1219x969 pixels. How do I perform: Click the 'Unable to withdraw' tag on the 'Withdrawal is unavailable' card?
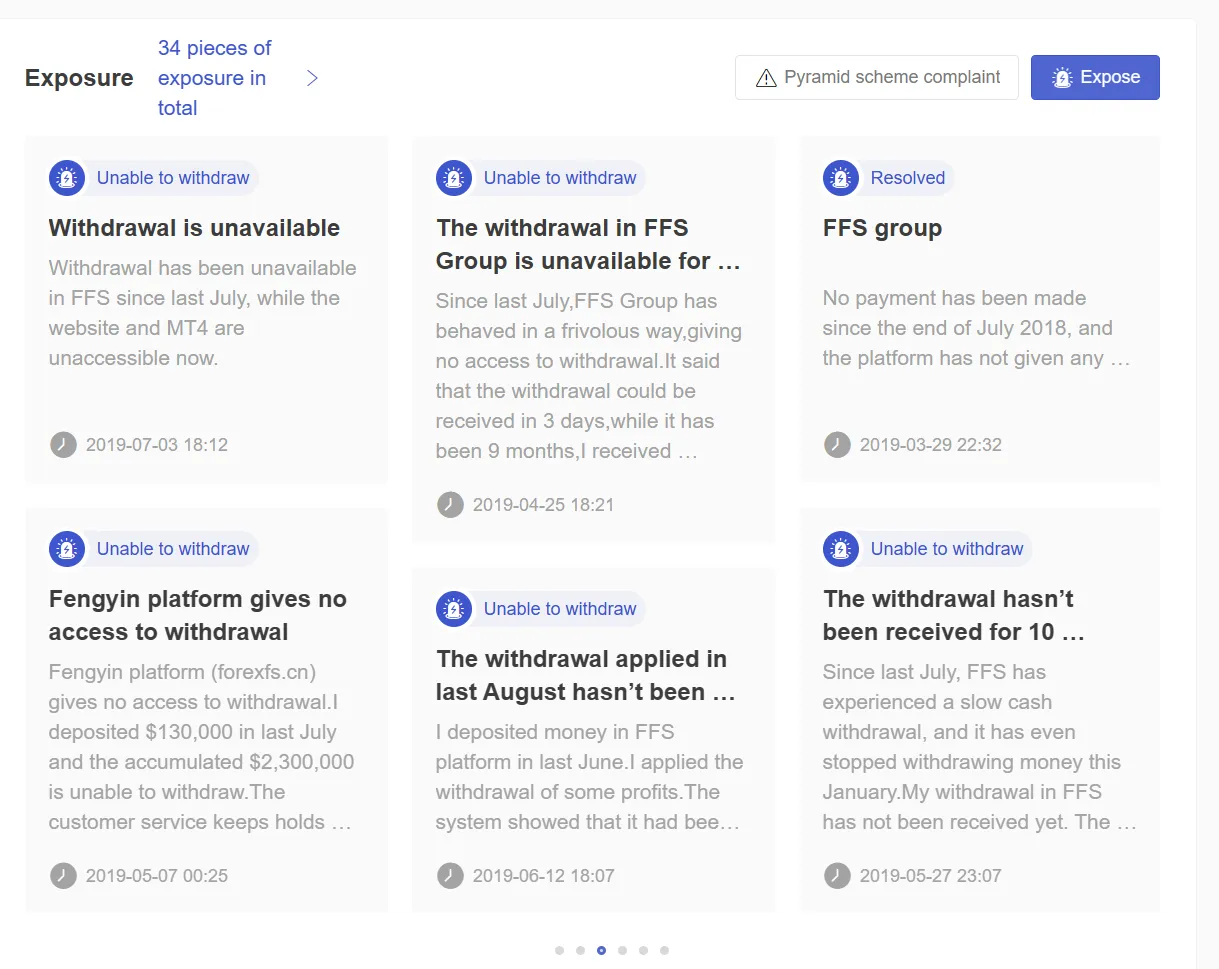[x=173, y=178]
